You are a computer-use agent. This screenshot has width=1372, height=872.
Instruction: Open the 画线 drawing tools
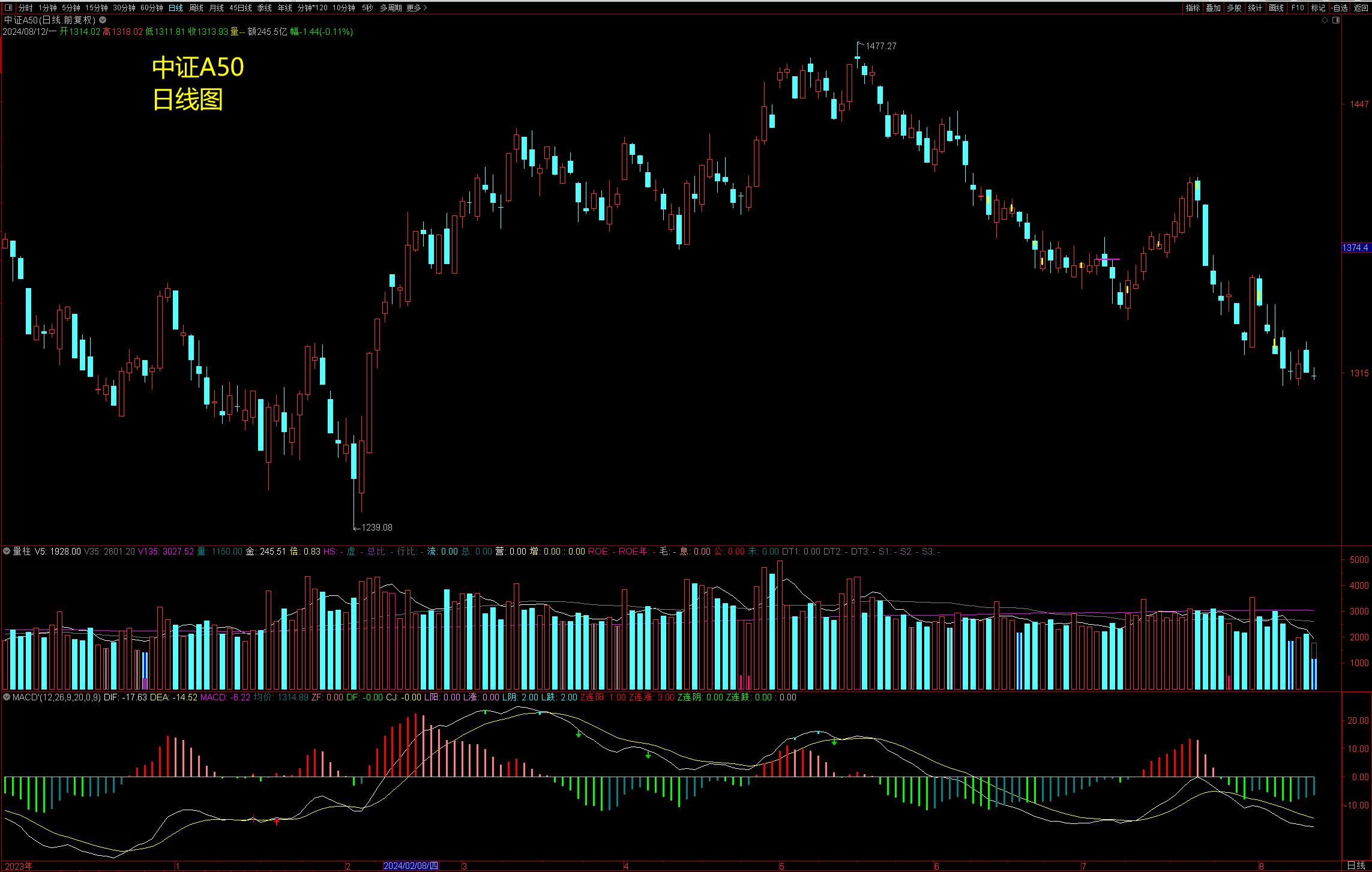click(1277, 8)
